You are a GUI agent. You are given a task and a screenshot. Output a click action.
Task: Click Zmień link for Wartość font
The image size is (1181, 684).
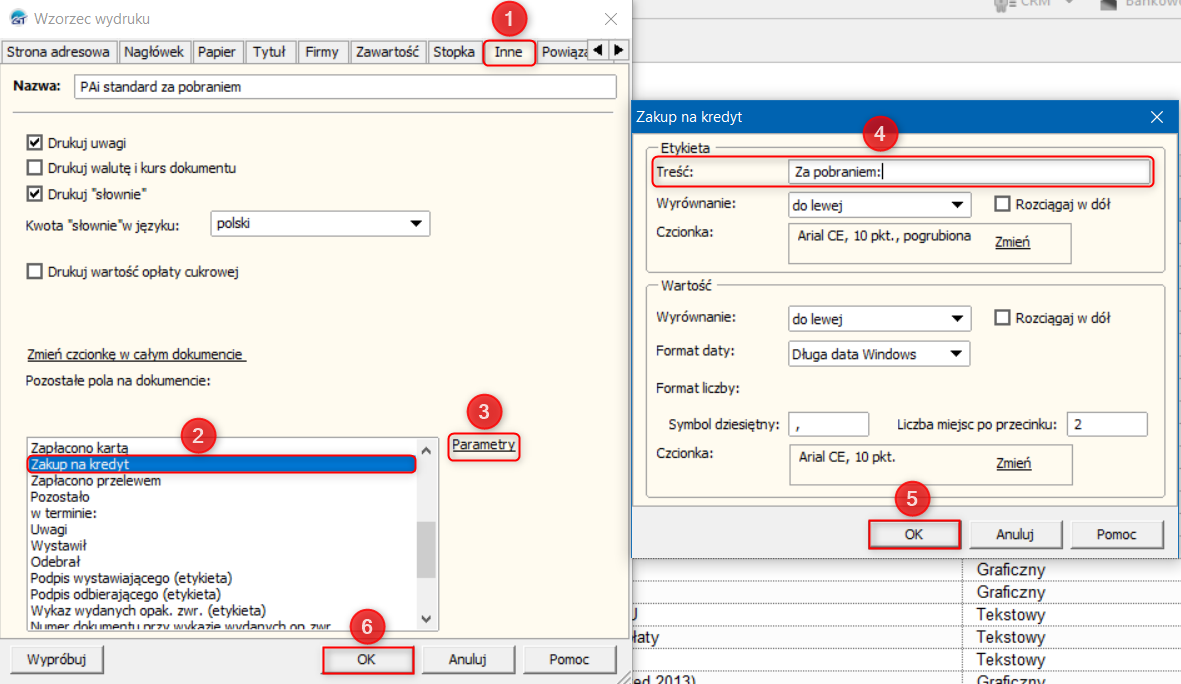point(1013,464)
